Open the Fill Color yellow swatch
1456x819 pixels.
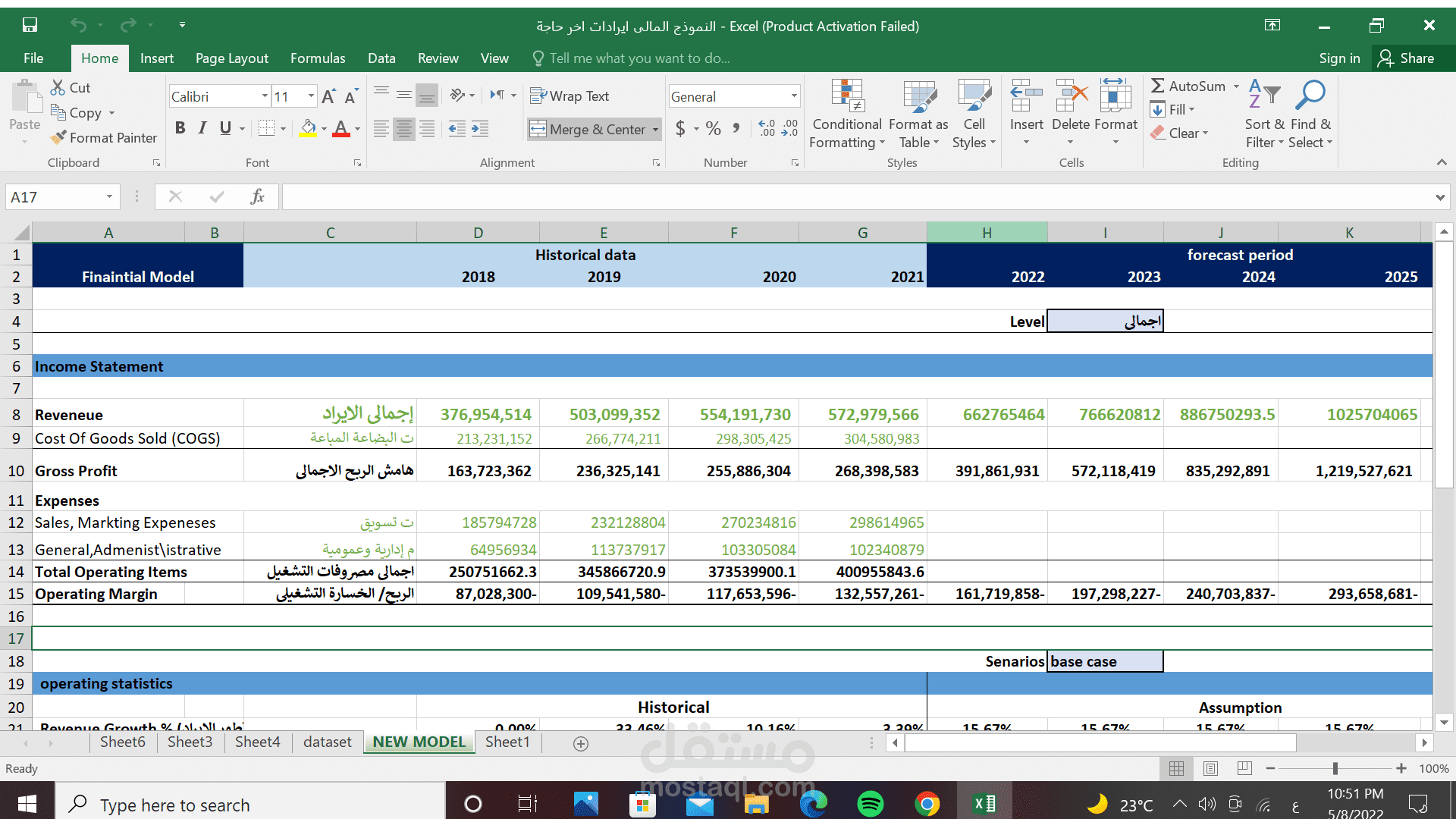click(x=307, y=128)
